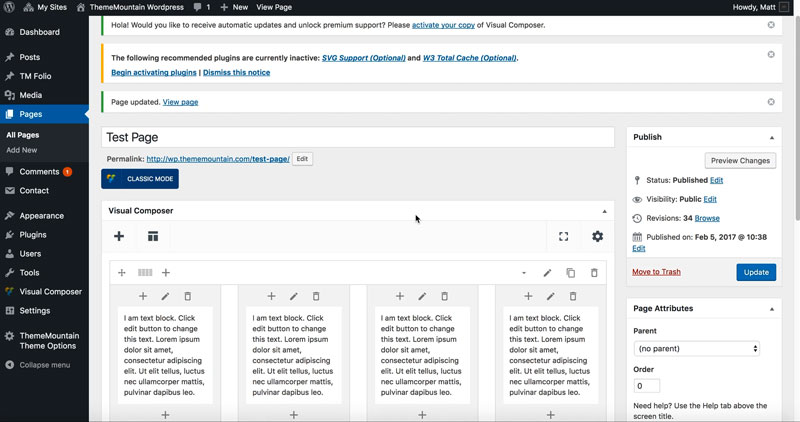800x422 pixels.
Task: Change the row column layout icon
Action: point(145,272)
